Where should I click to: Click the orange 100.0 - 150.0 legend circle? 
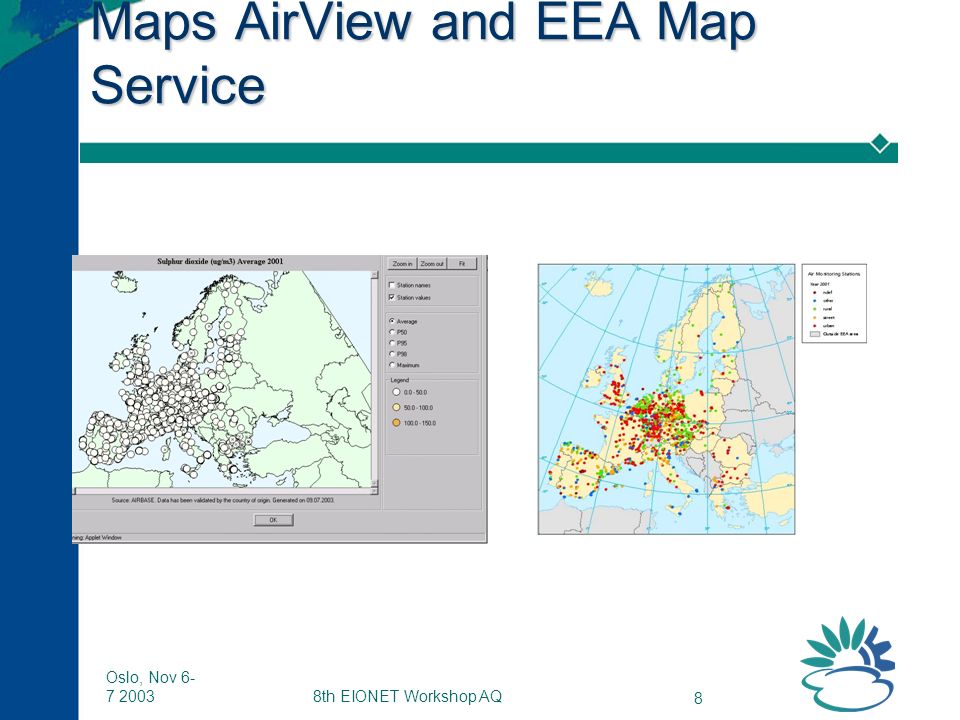coord(396,423)
